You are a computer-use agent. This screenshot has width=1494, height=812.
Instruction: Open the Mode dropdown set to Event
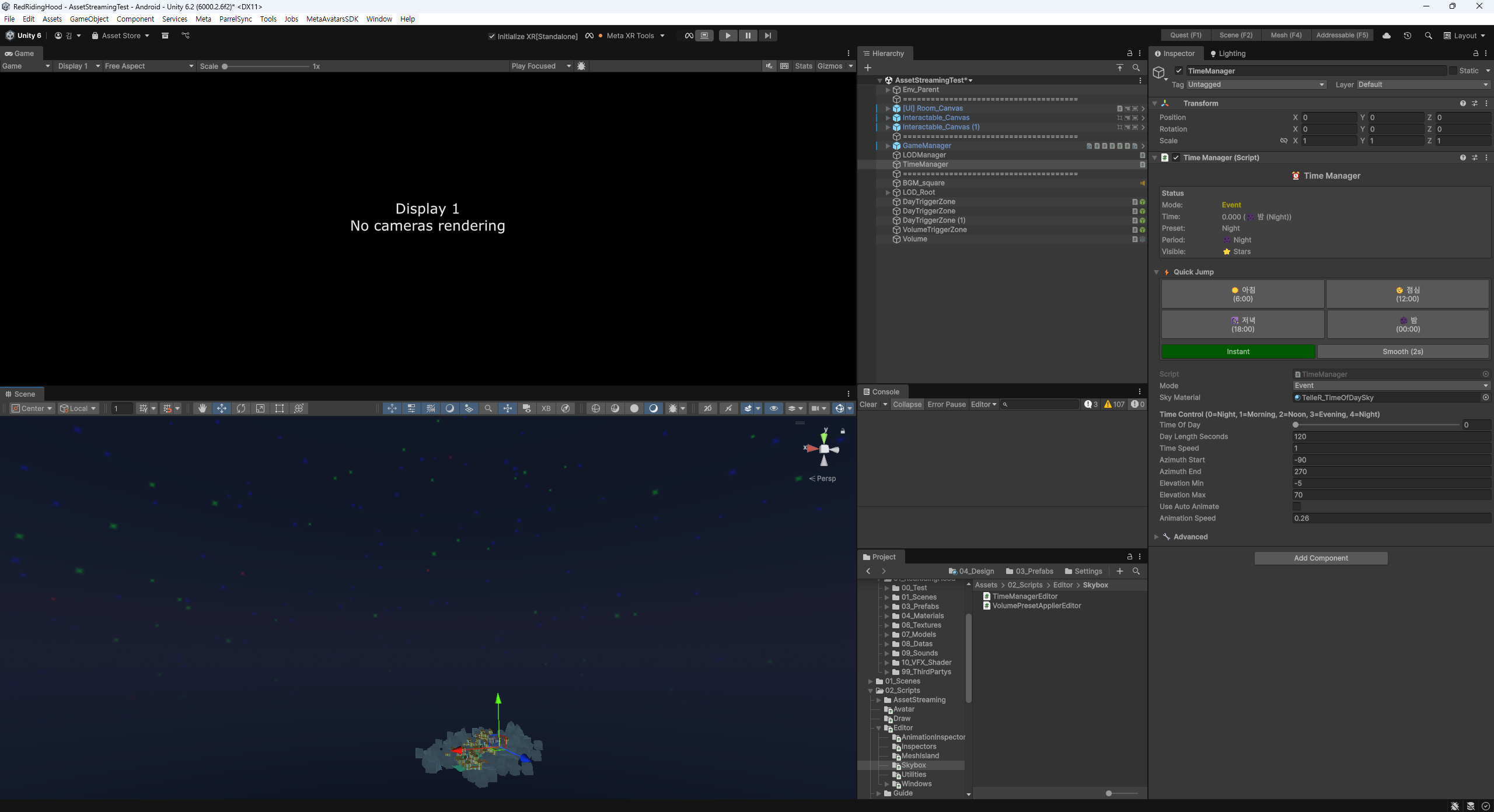click(1391, 386)
